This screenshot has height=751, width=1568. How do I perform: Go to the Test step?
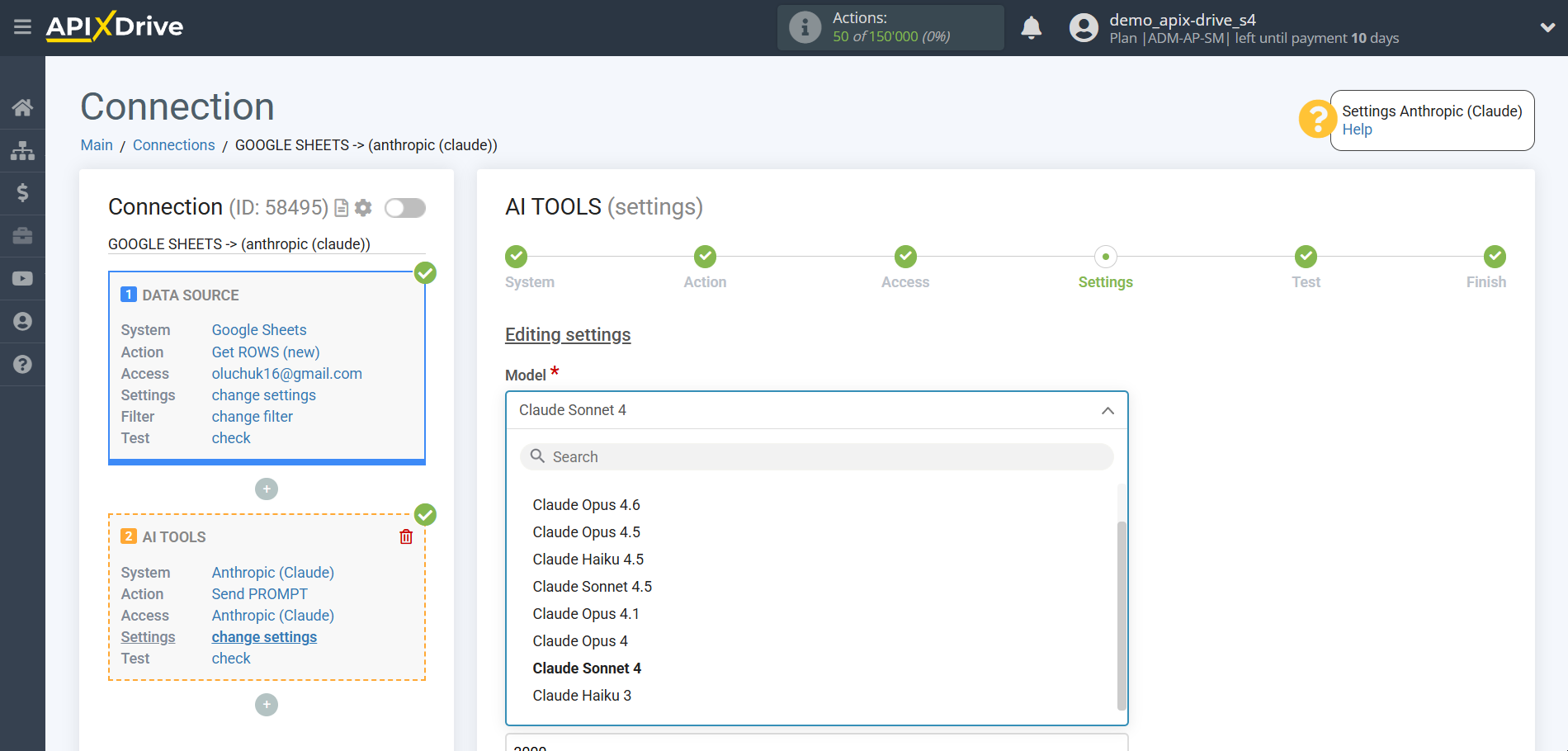click(1306, 257)
